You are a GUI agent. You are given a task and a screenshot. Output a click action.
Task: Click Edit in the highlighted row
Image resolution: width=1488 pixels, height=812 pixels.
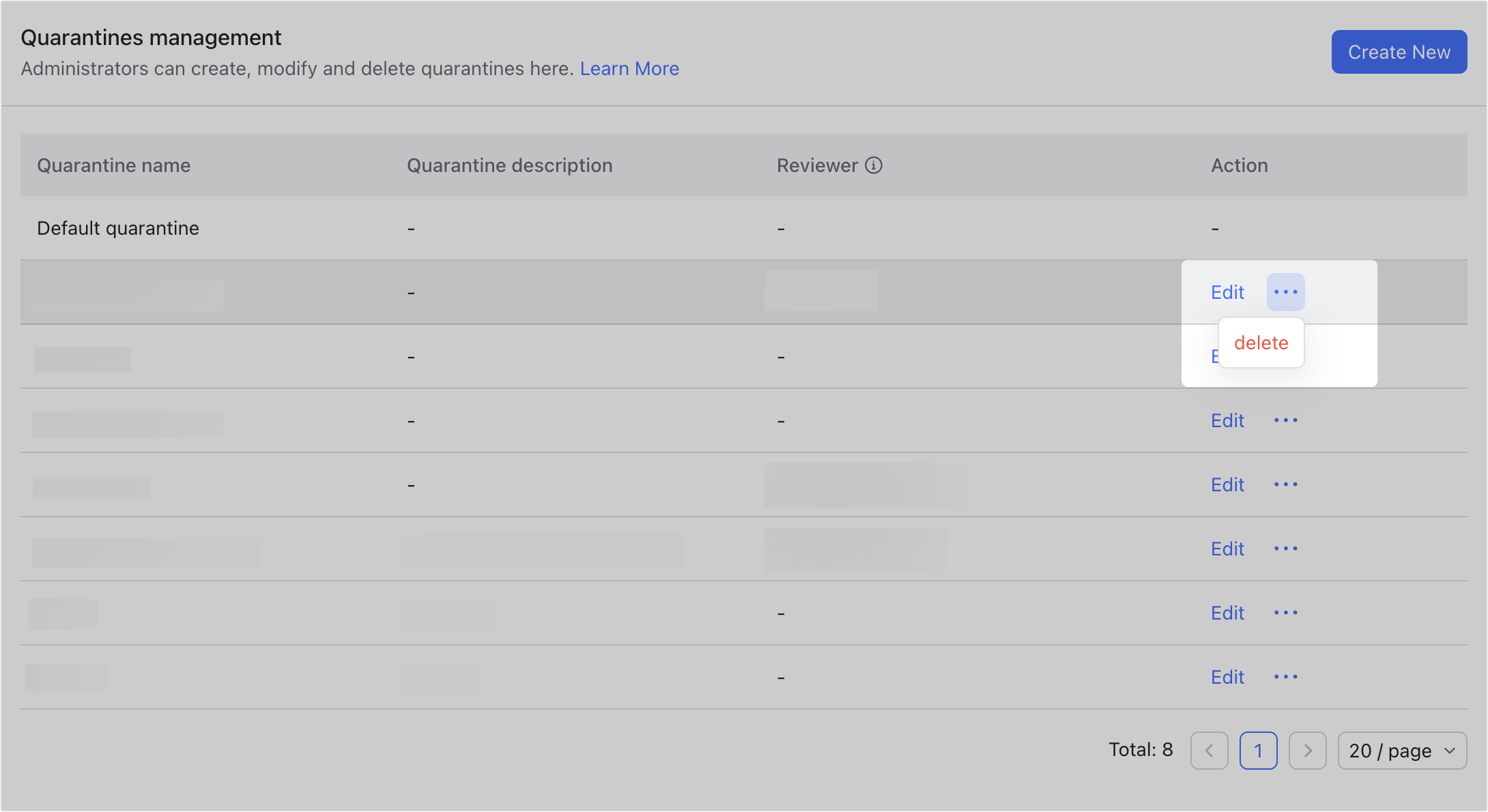pos(1227,292)
